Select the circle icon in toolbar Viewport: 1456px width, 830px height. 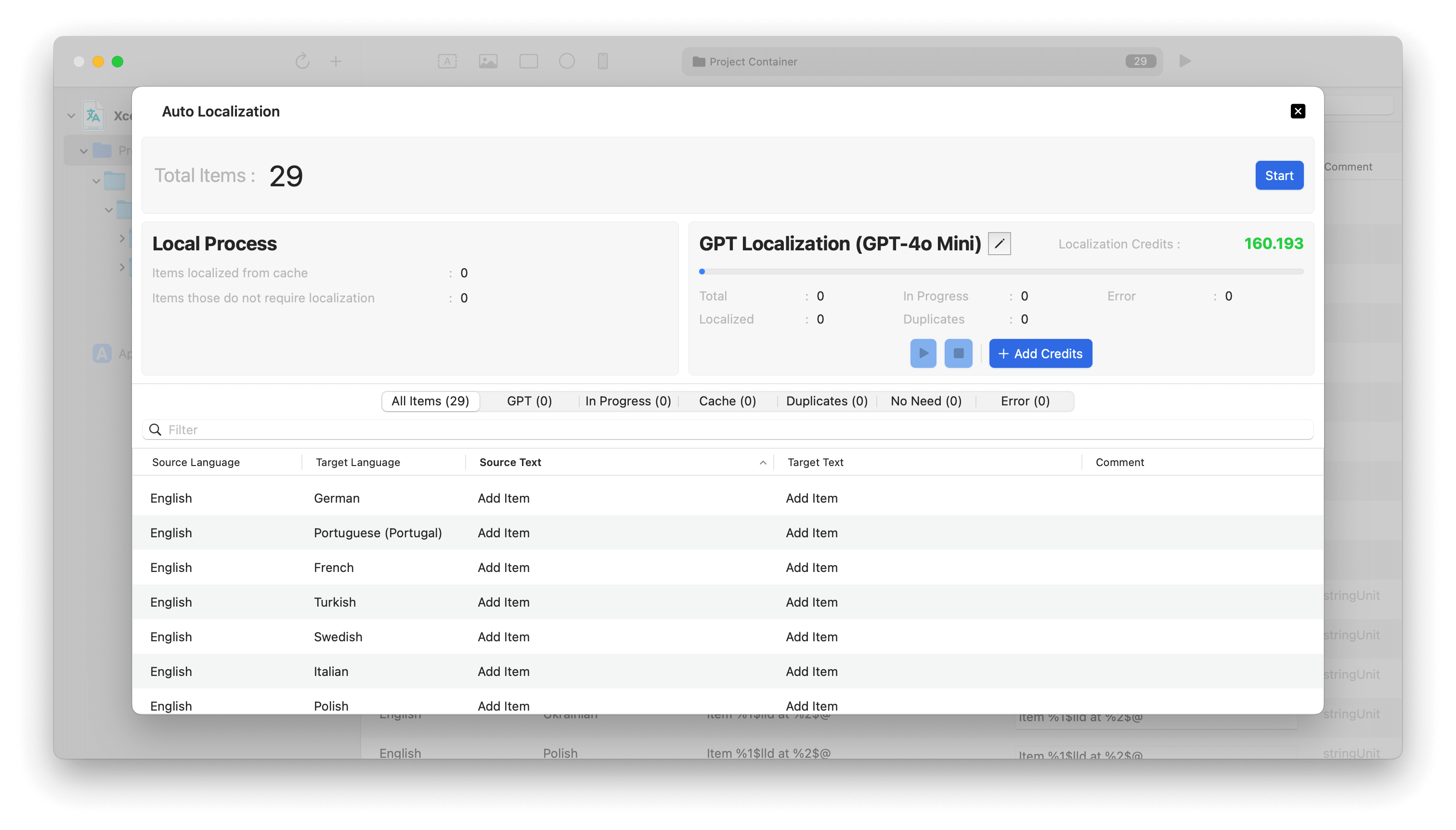567,61
